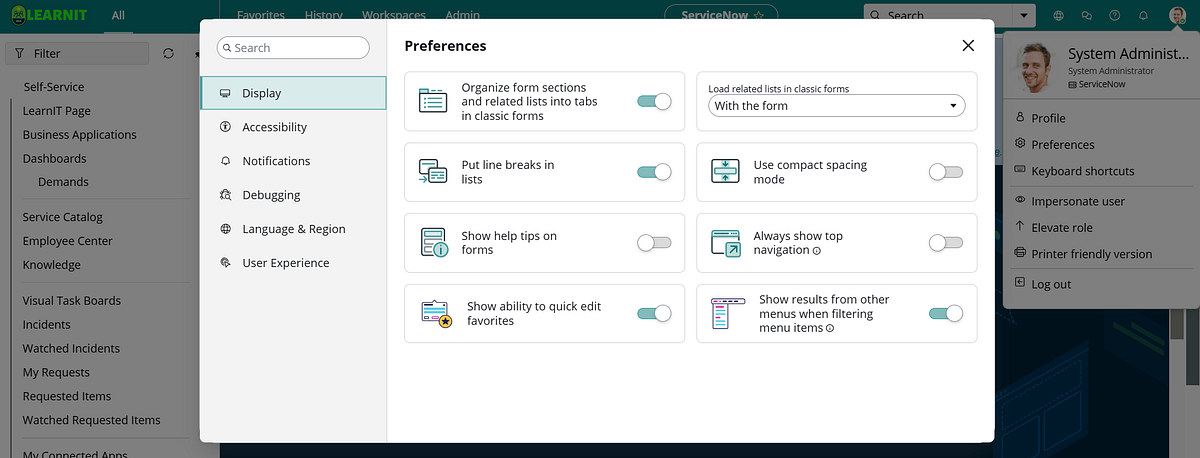The width and height of the screenshot is (1200, 458).
Task: Click the refresh icon beside Filter field
Action: (168, 53)
